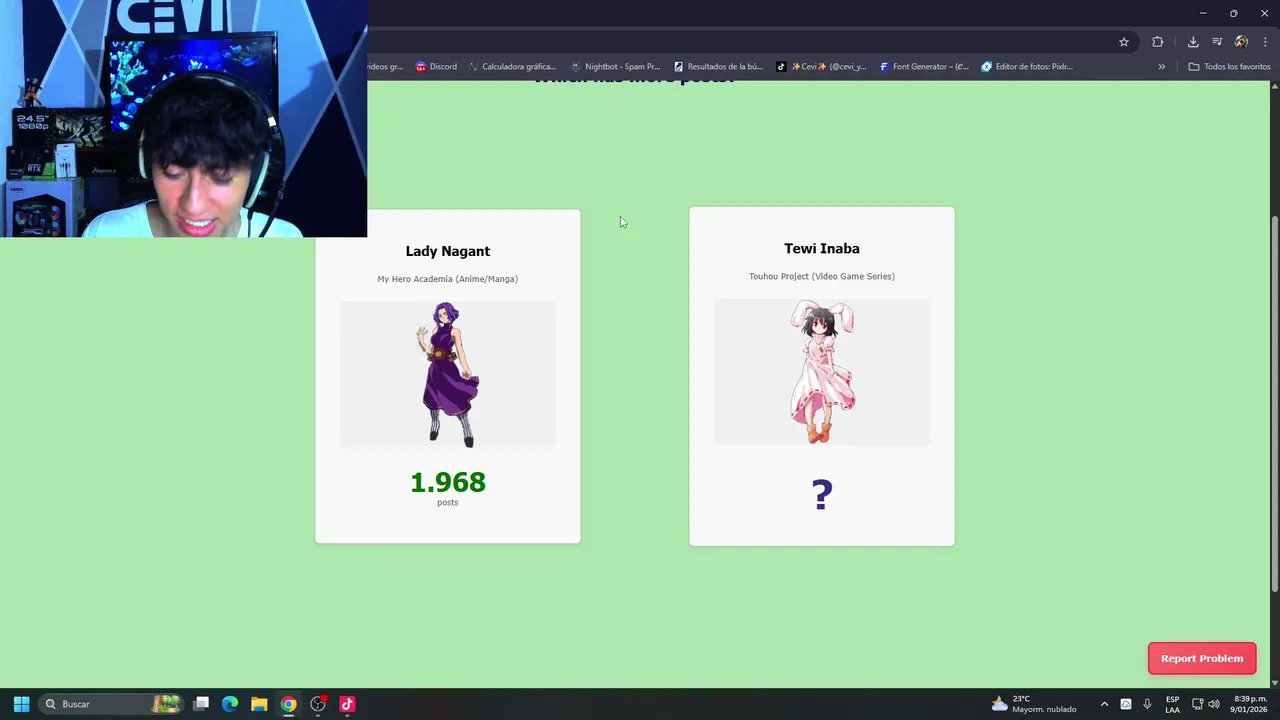Image resolution: width=1280 pixels, height=720 pixels.
Task: Open the Todos los favoritos folder
Action: click(x=1229, y=67)
